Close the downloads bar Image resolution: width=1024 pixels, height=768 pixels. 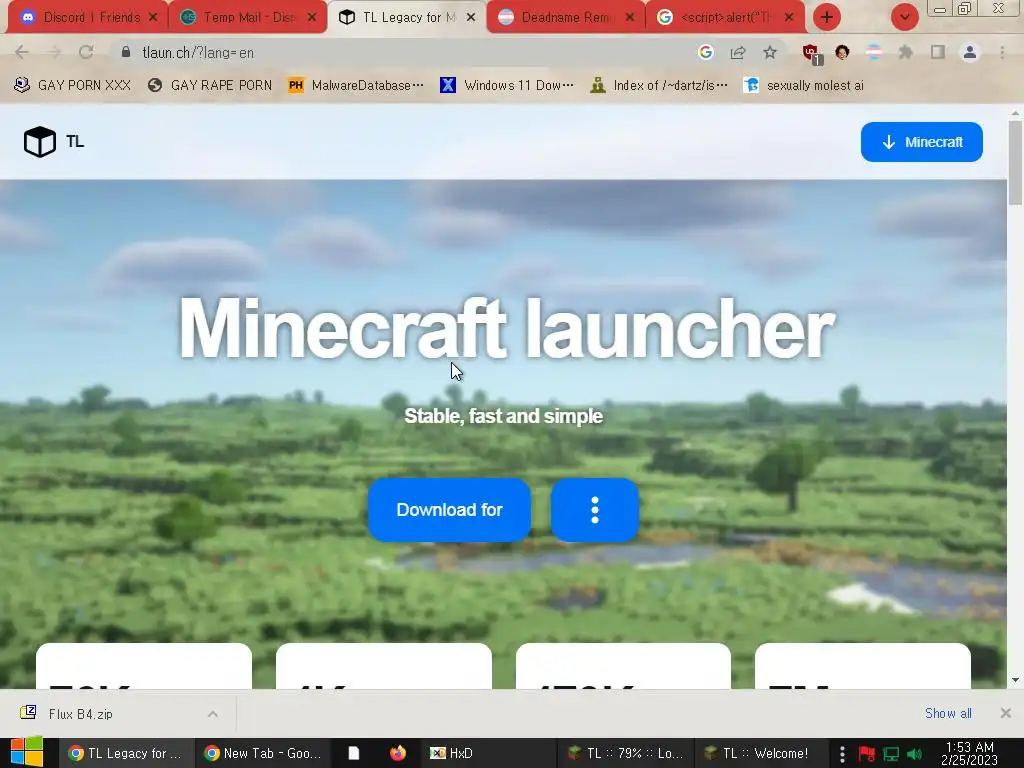[1006, 713]
